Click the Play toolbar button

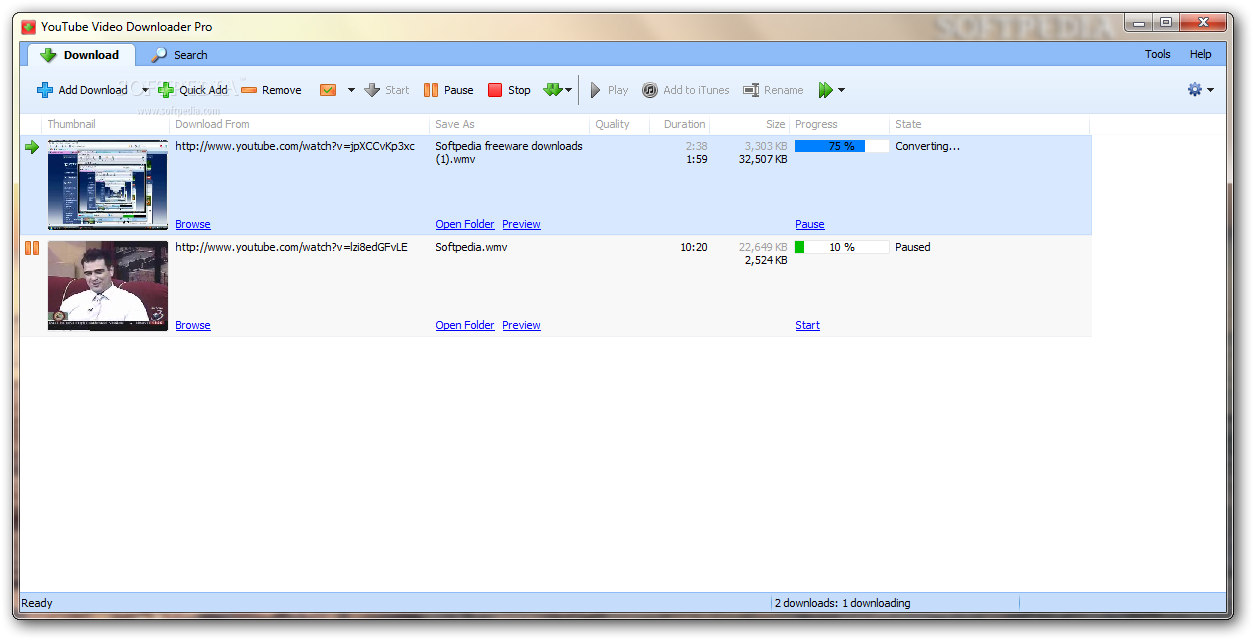tap(609, 90)
